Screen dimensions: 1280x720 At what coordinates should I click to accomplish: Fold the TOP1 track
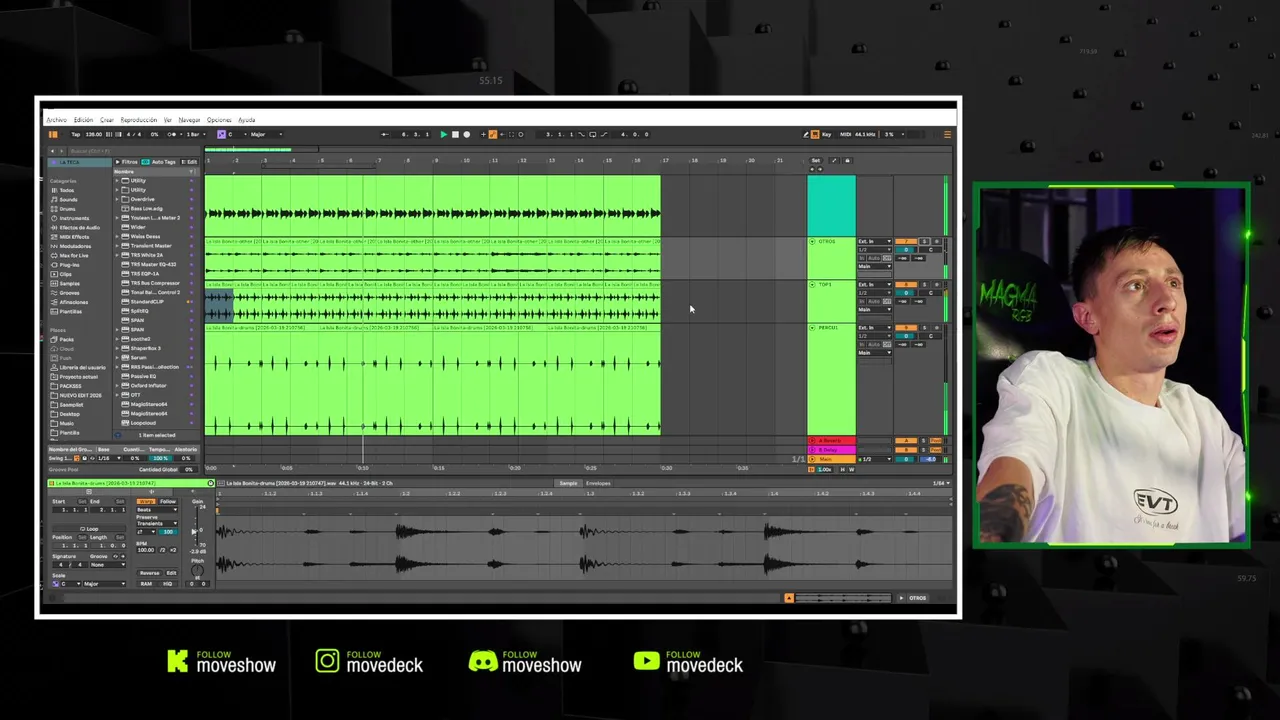812,284
